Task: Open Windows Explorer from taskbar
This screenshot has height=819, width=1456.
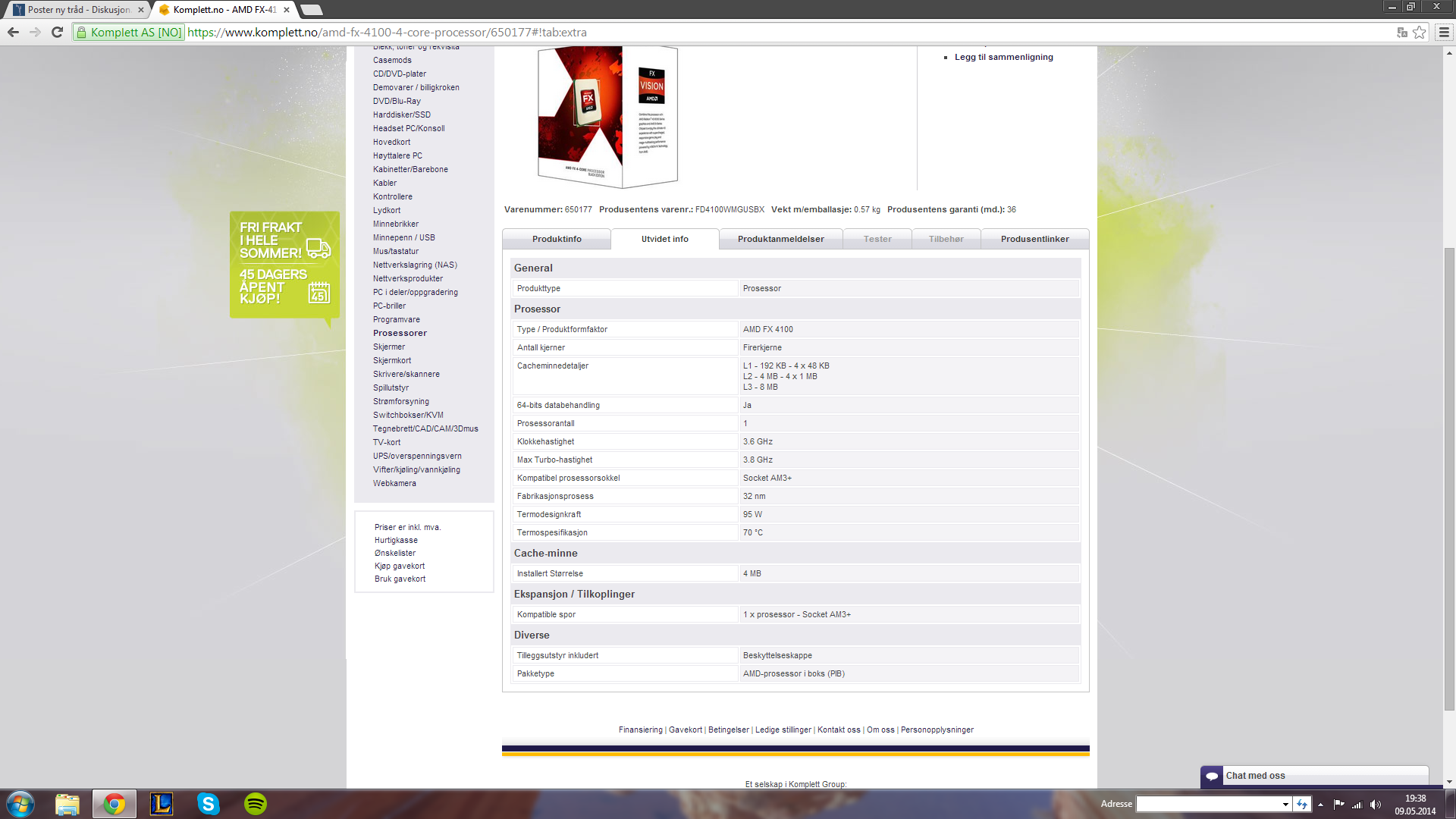Action: (x=67, y=804)
